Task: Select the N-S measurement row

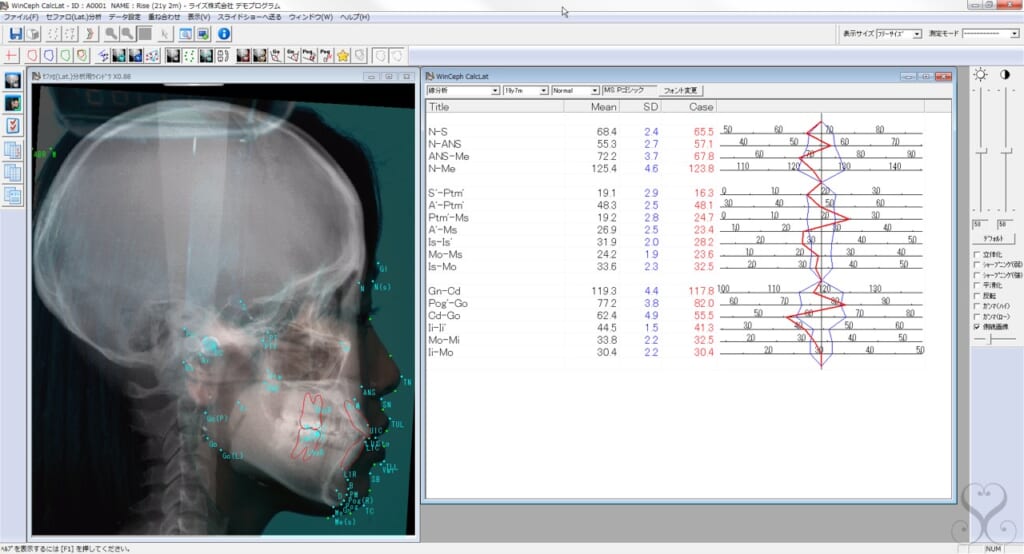Action: click(571, 132)
